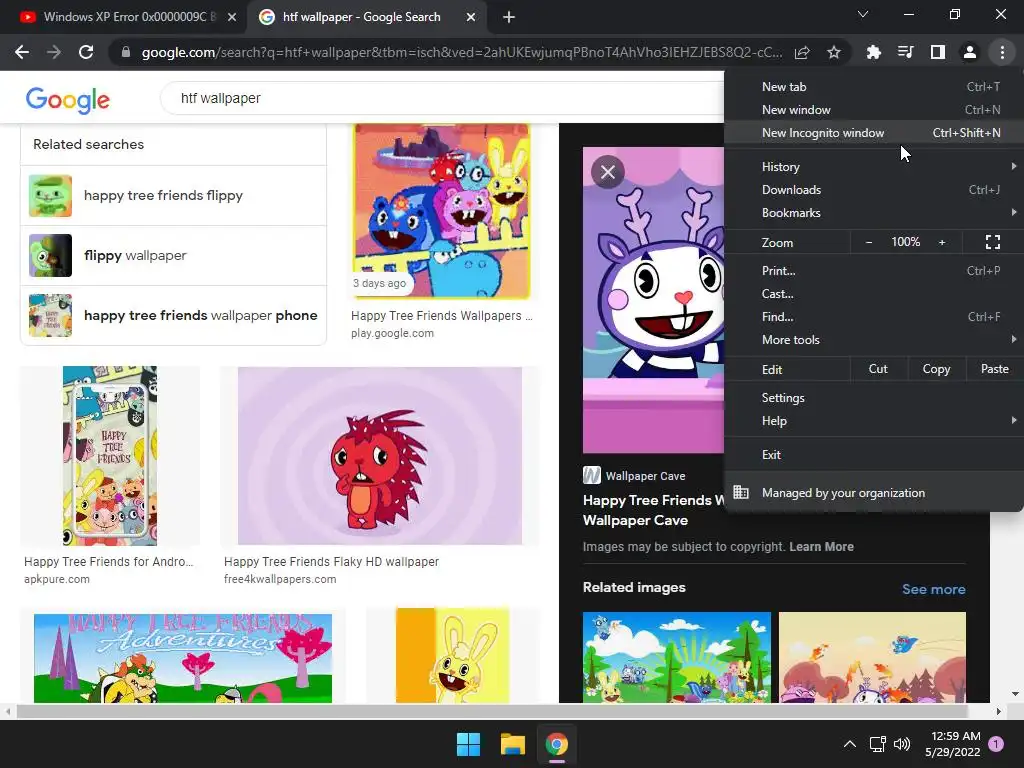Toggle the Chrome side panel icon

point(937,52)
